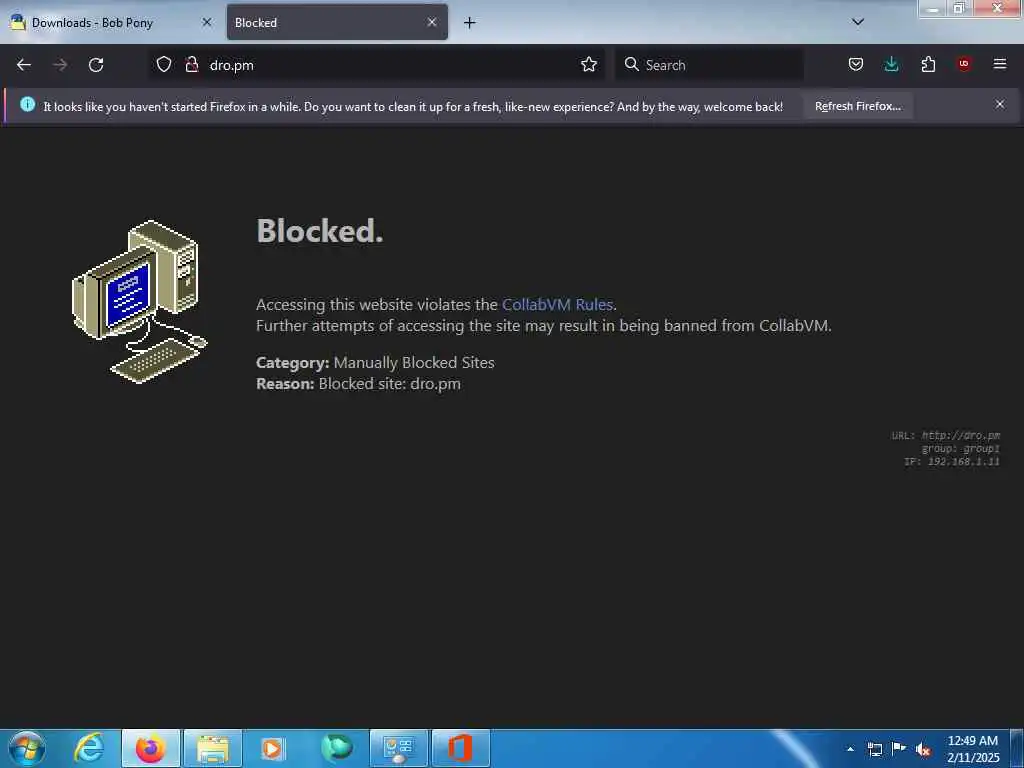The image size is (1024, 768).
Task: Open the CollabVM Rules link
Action: [557, 304]
